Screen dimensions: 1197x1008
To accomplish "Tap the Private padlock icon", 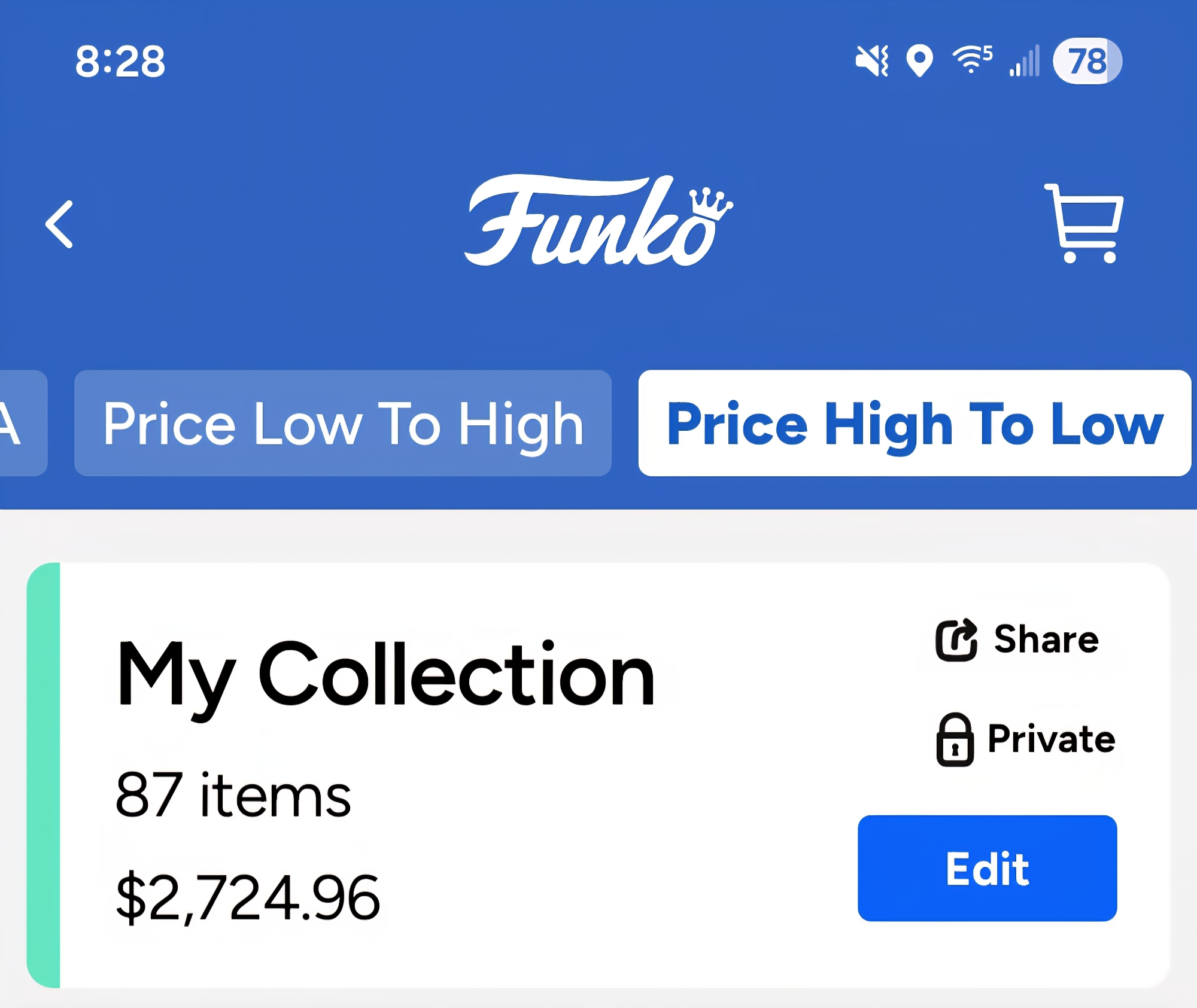I will tap(954, 740).
